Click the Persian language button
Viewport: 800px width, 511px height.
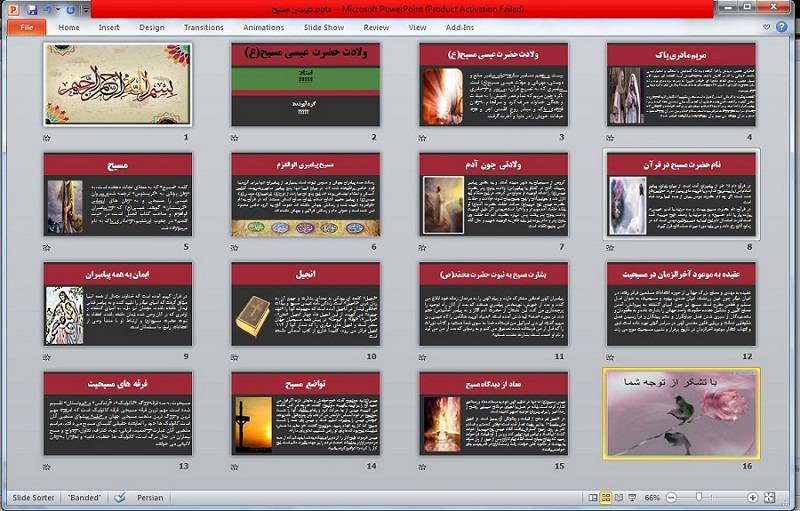pos(150,497)
